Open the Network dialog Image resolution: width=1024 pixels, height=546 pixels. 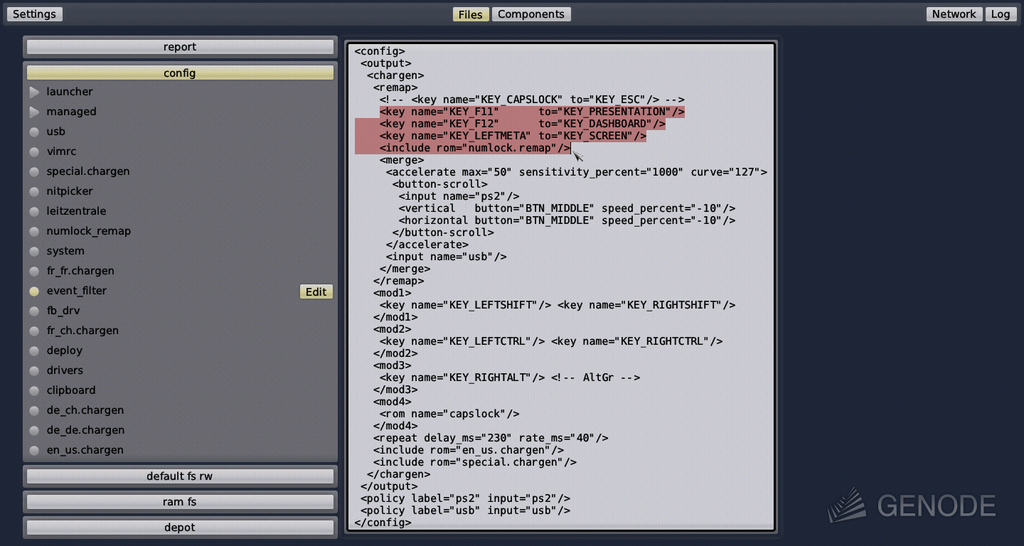tap(953, 14)
